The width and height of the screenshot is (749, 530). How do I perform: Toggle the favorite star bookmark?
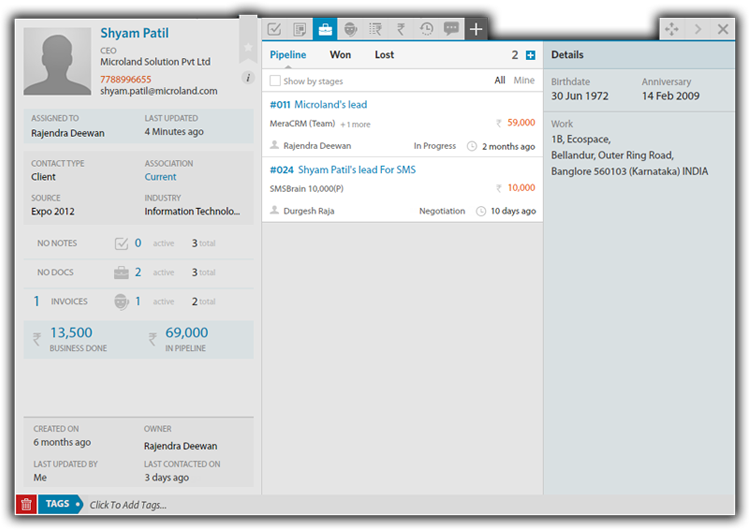tap(248, 46)
